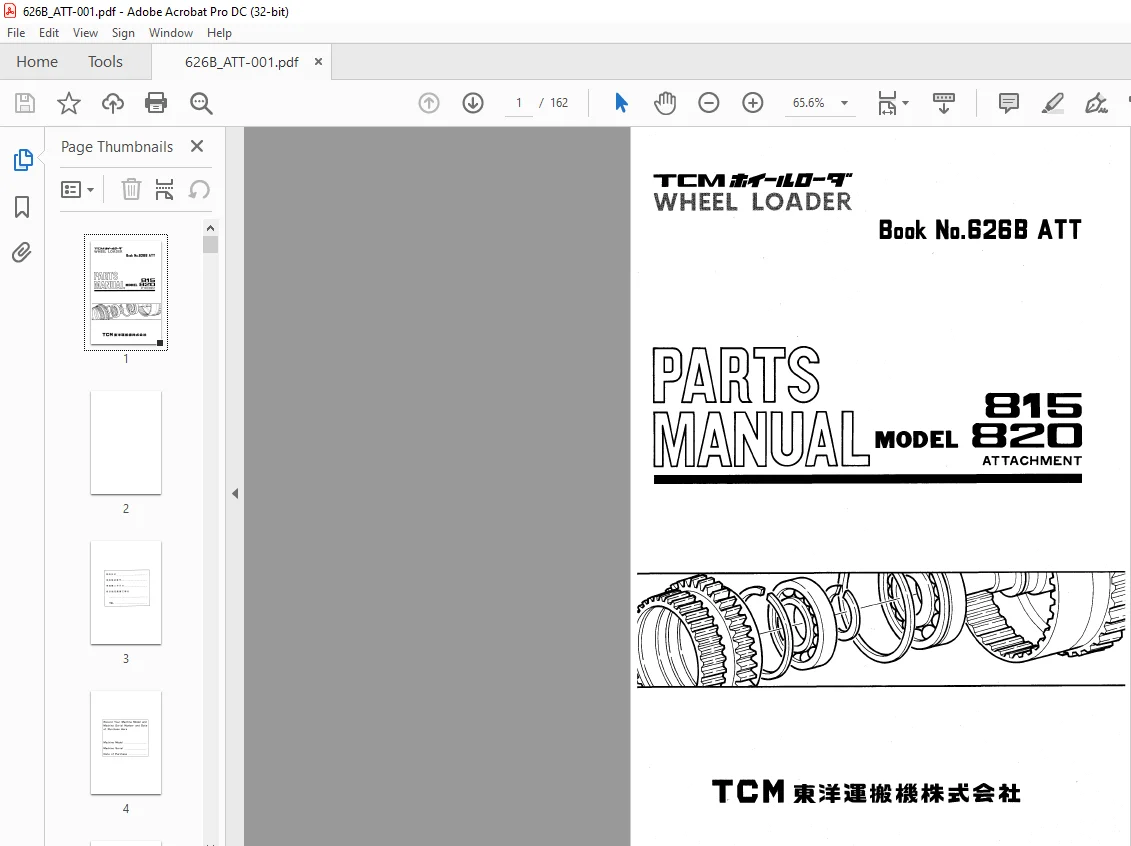Image resolution: width=1131 pixels, height=846 pixels.
Task: Choose the Selection arrow tool
Action: 621,103
